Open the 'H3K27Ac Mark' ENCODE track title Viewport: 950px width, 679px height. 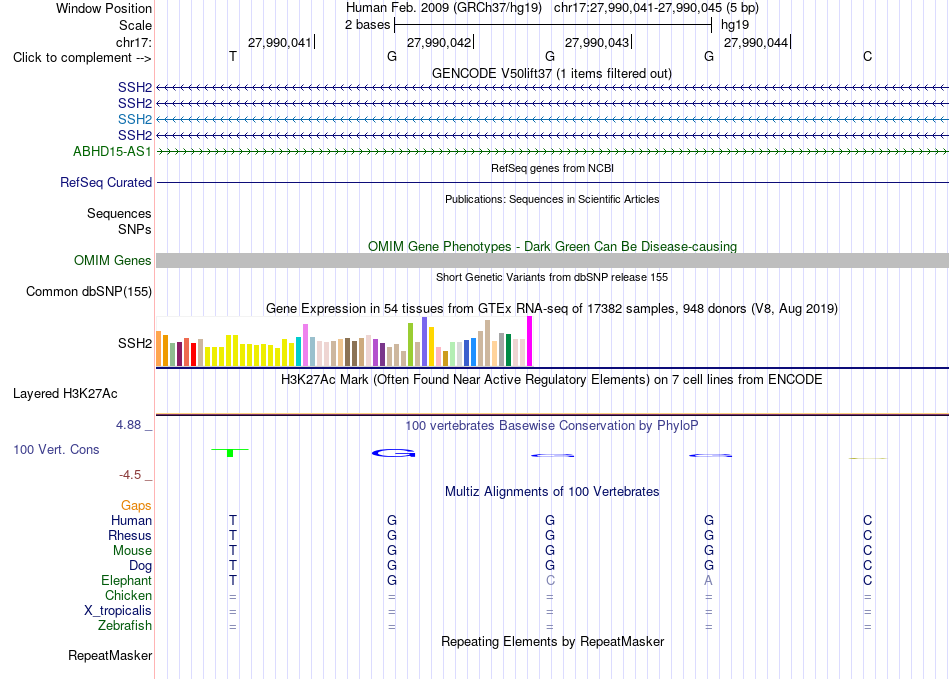point(552,380)
